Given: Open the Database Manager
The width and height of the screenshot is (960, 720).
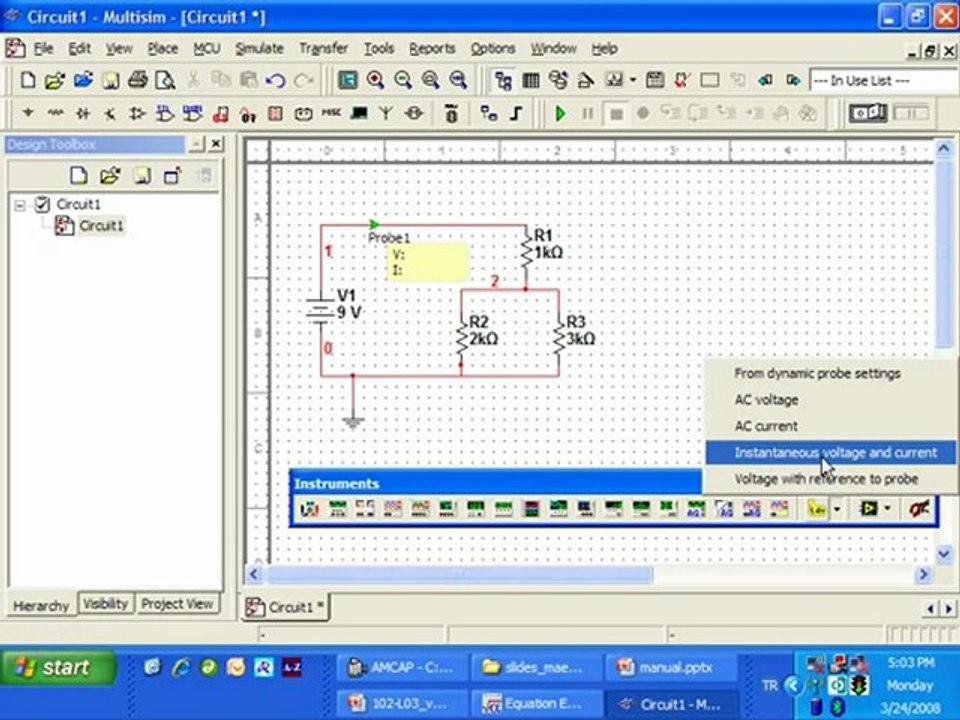Looking at the screenshot, I should [x=558, y=80].
